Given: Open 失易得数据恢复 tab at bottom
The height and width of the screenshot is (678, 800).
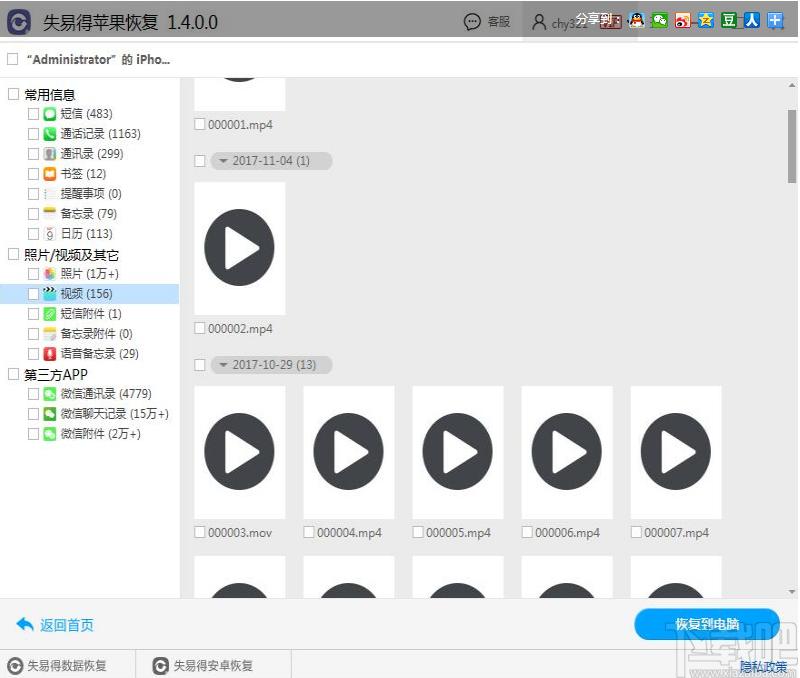Looking at the screenshot, I should 57,665.
